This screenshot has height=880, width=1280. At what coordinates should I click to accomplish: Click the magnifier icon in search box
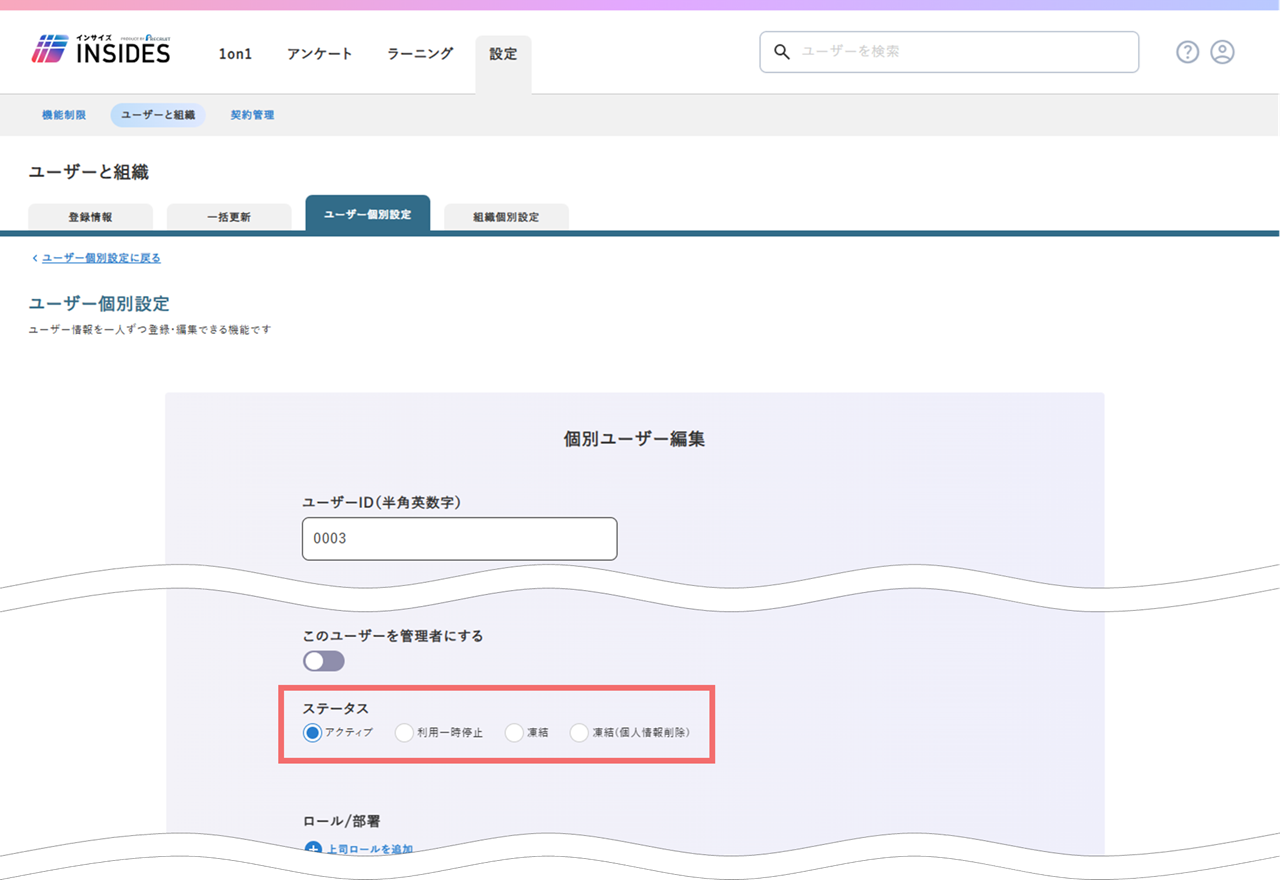(x=783, y=51)
